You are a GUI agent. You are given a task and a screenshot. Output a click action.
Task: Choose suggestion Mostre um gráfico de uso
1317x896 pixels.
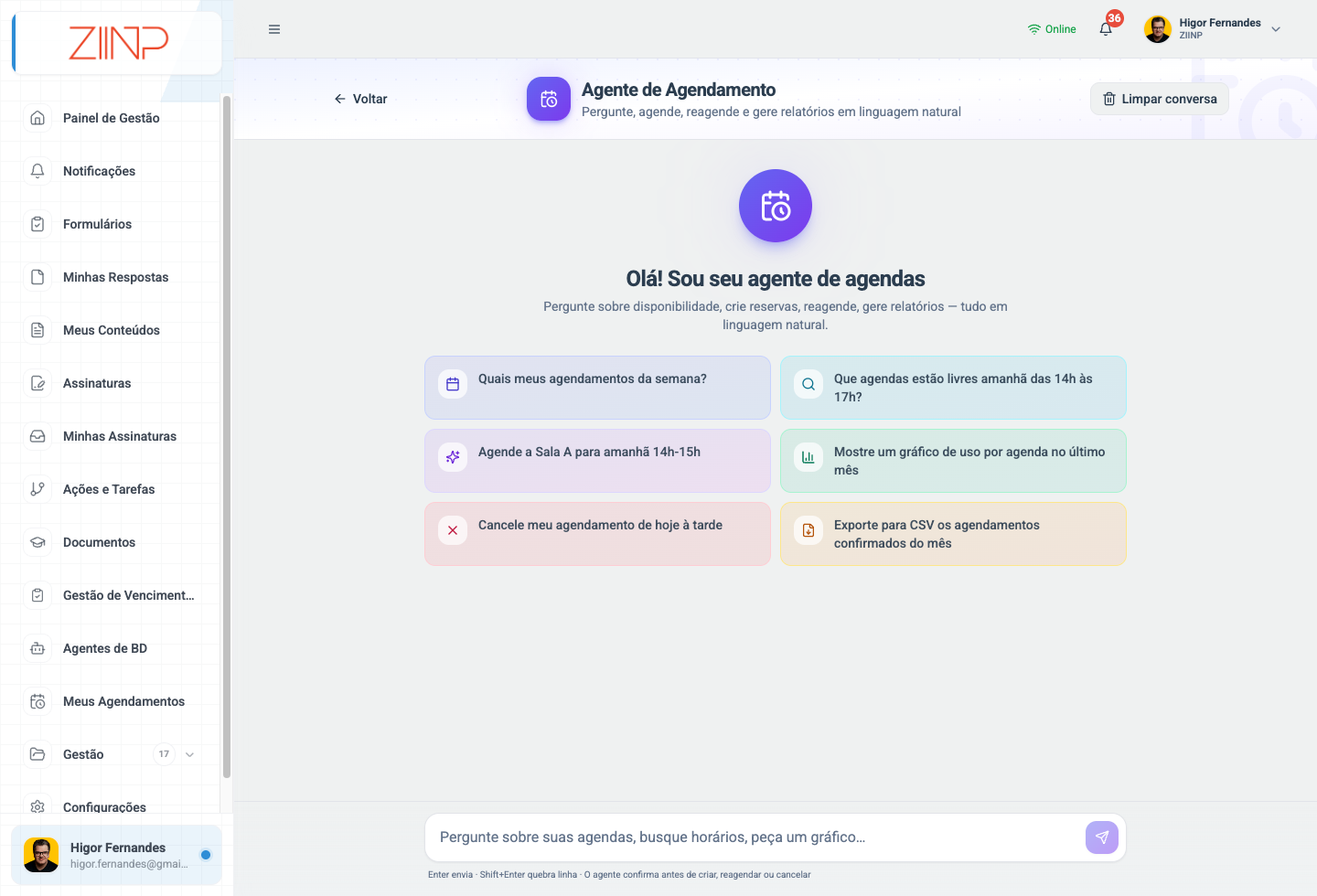953,461
